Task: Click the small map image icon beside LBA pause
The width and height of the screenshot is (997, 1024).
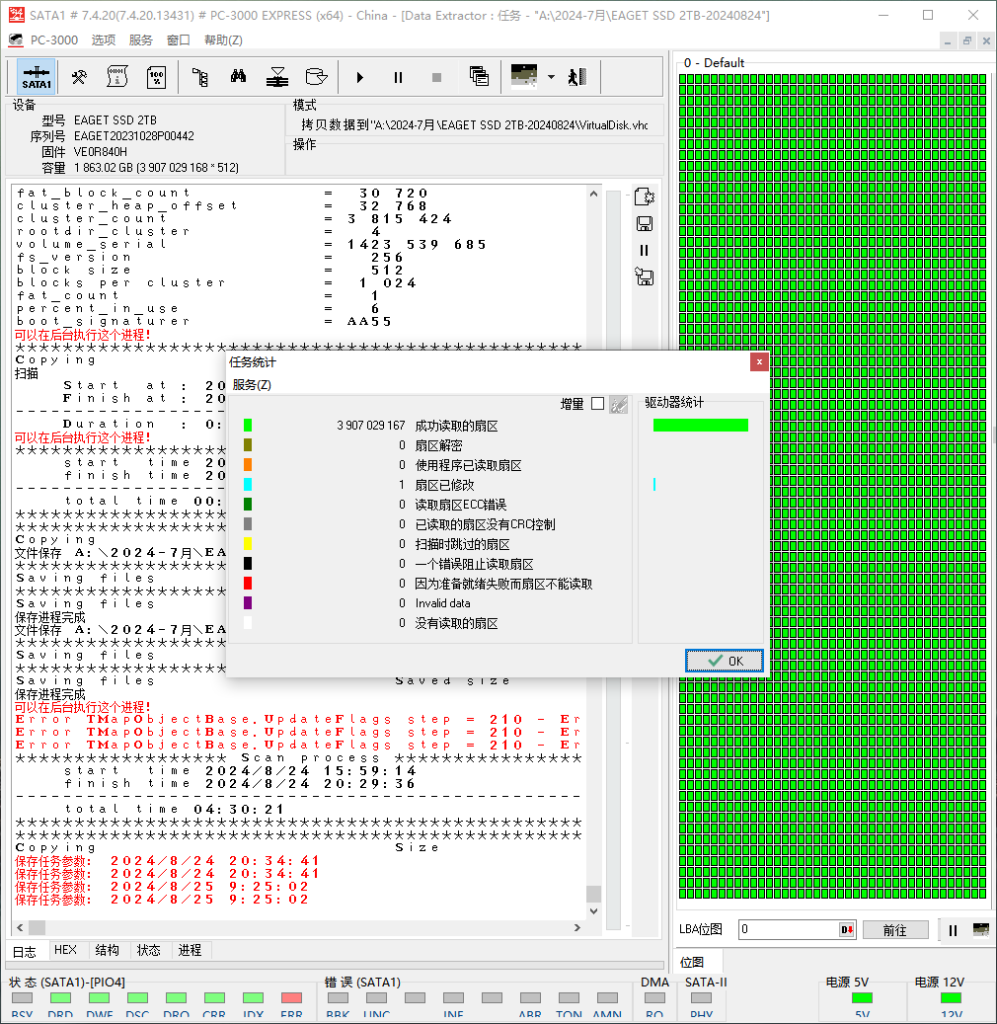Action: (x=981, y=929)
